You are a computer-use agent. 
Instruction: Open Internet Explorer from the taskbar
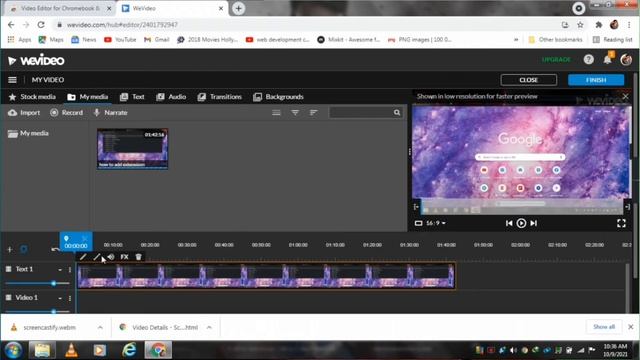pos(129,350)
